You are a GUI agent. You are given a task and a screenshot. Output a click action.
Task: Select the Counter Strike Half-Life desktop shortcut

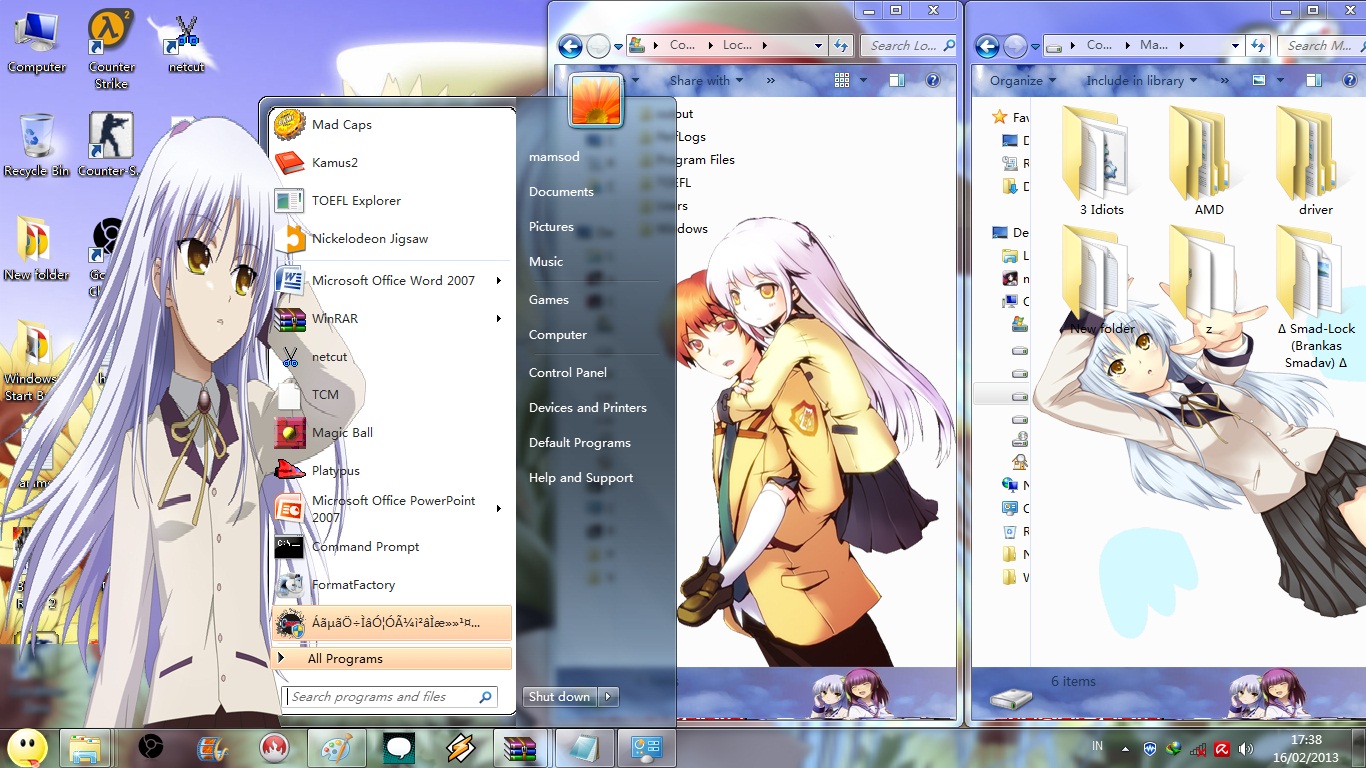coord(111,50)
